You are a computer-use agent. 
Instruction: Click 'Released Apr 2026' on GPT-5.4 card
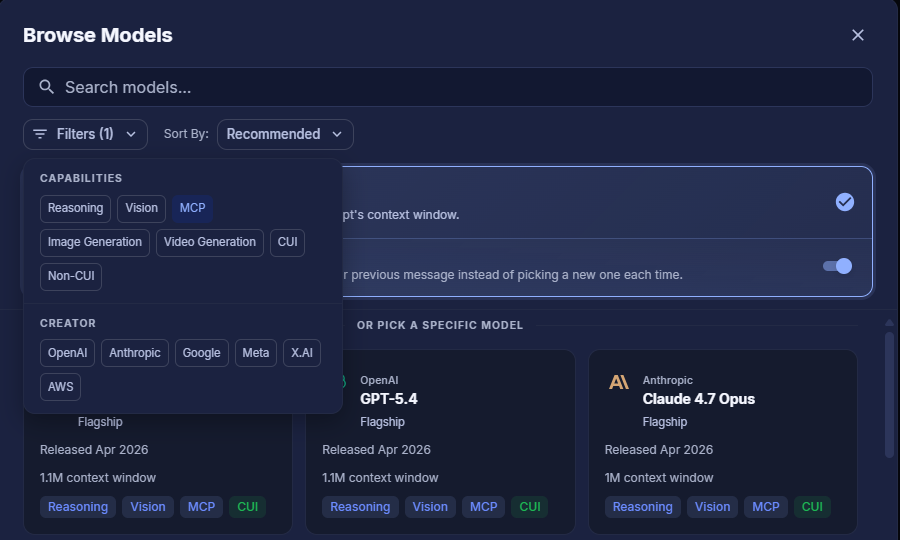click(376, 450)
